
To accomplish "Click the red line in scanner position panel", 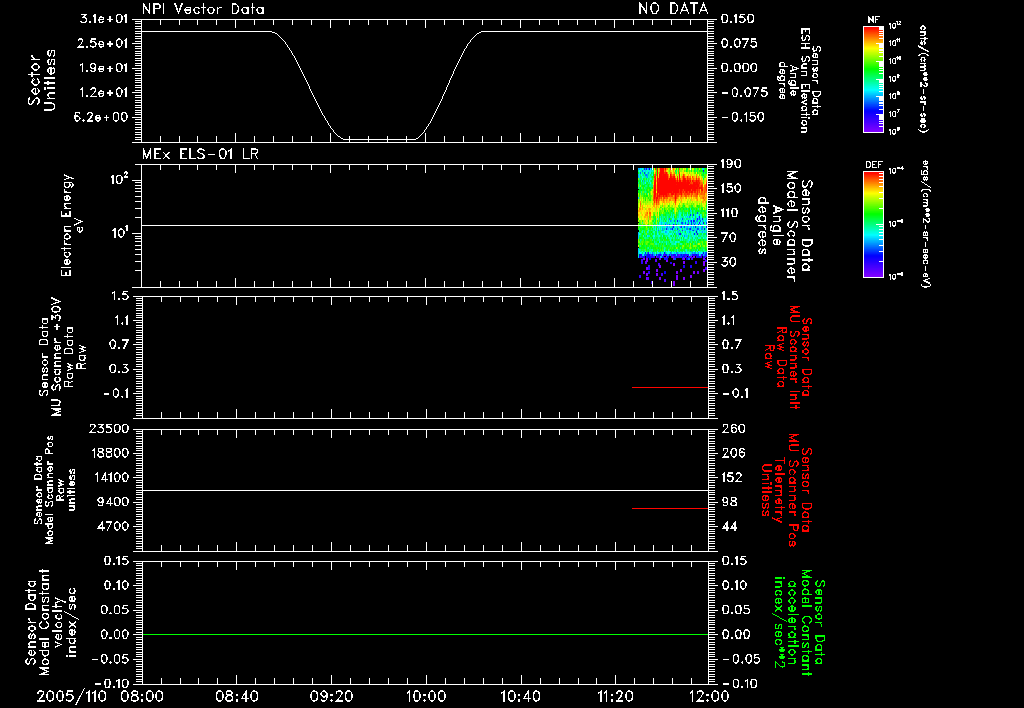I will [670, 508].
